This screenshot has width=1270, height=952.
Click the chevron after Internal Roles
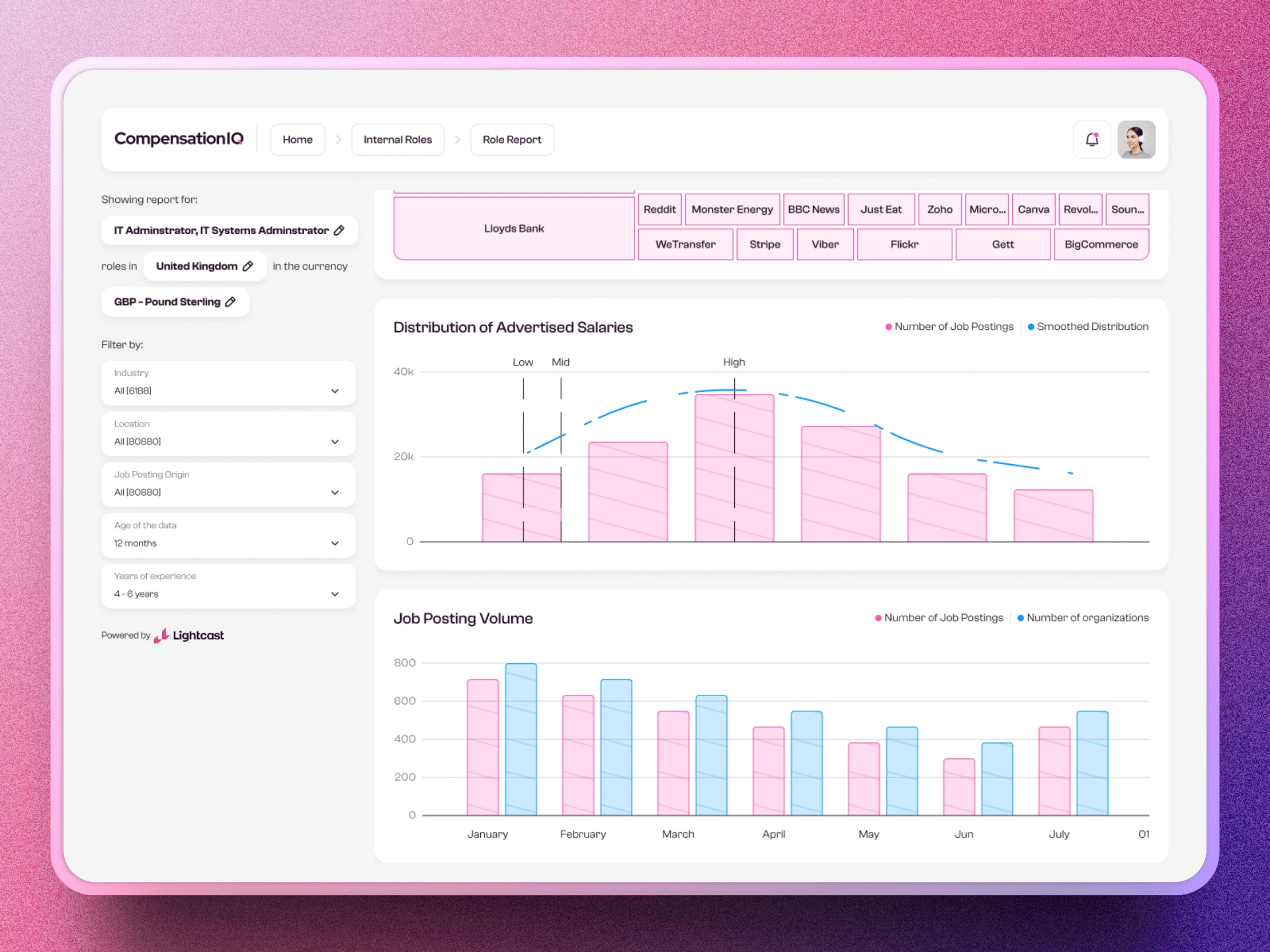[x=457, y=139]
